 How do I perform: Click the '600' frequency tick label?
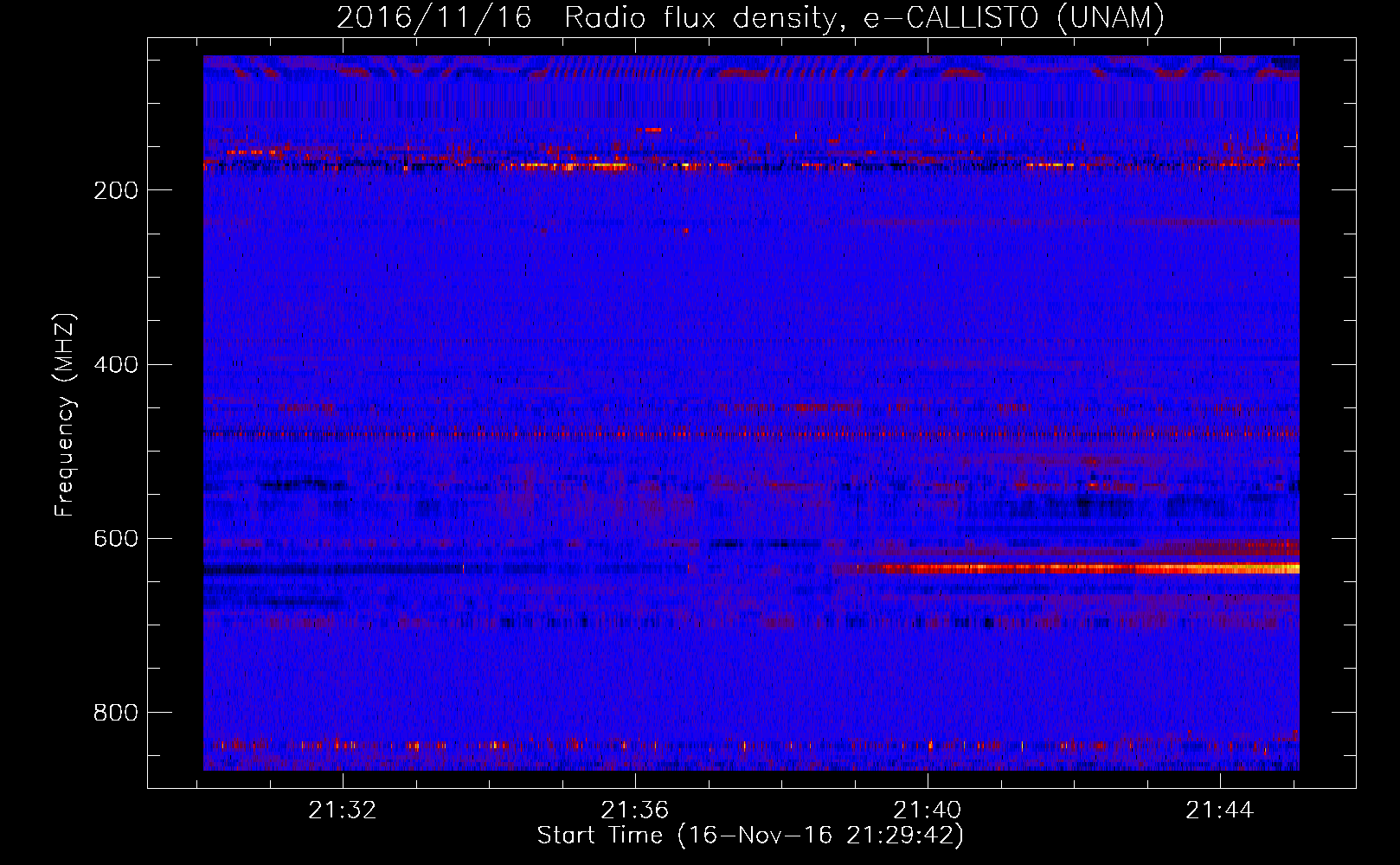pos(116,539)
